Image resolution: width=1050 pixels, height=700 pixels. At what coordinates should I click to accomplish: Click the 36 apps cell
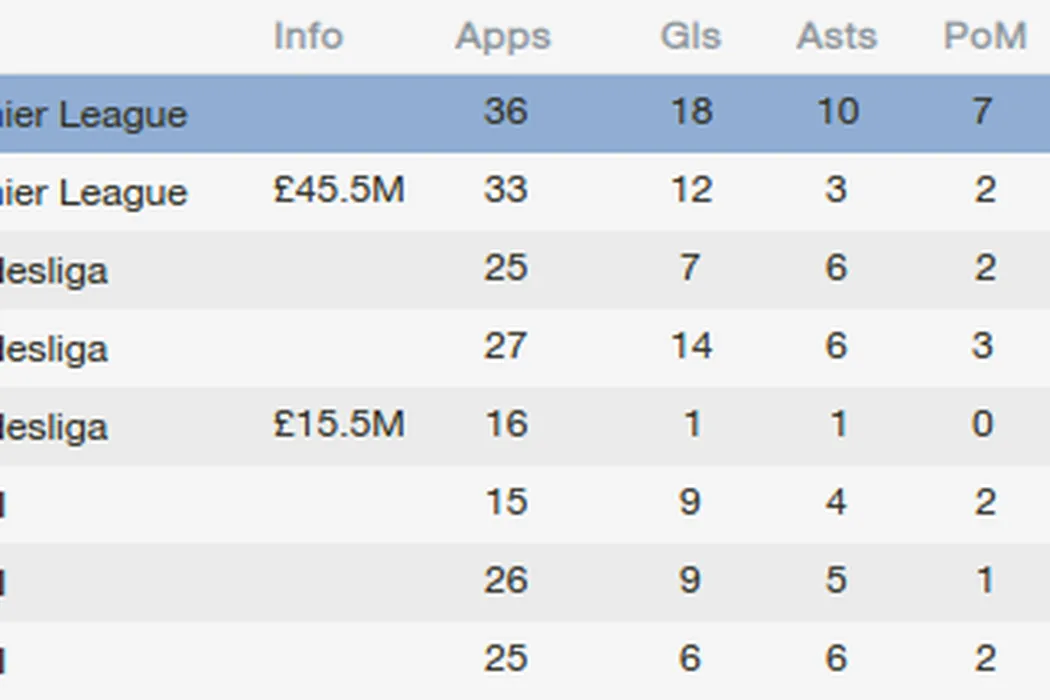505,111
